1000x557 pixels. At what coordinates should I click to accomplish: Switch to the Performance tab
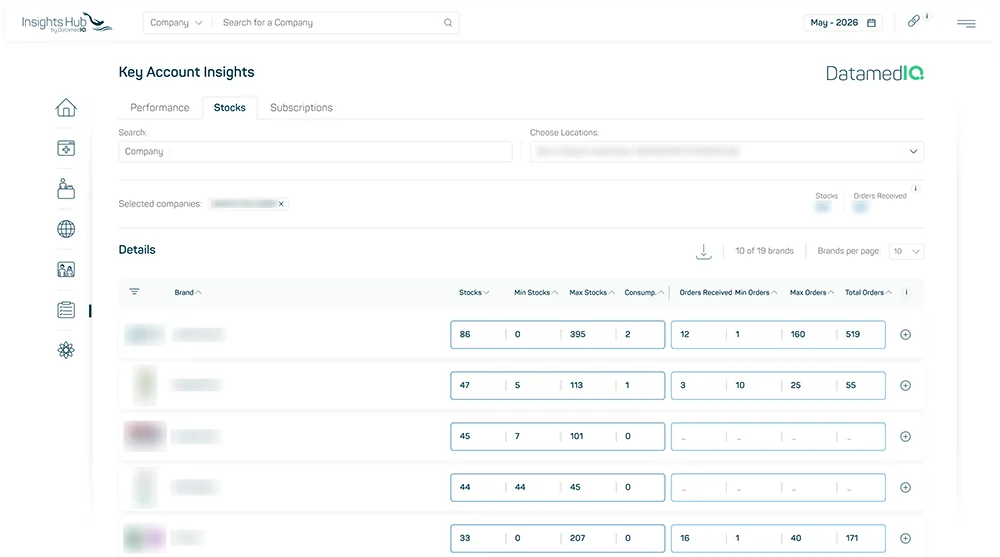click(159, 108)
